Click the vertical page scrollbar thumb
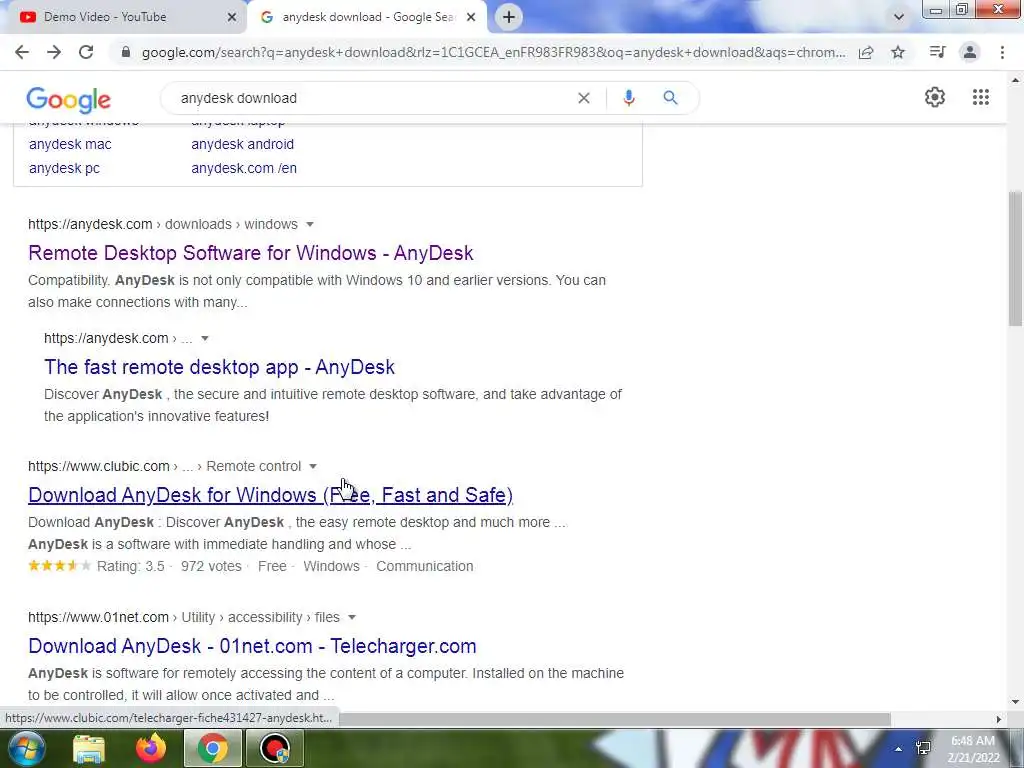Screen dimensions: 1024x768 tap(1015, 258)
